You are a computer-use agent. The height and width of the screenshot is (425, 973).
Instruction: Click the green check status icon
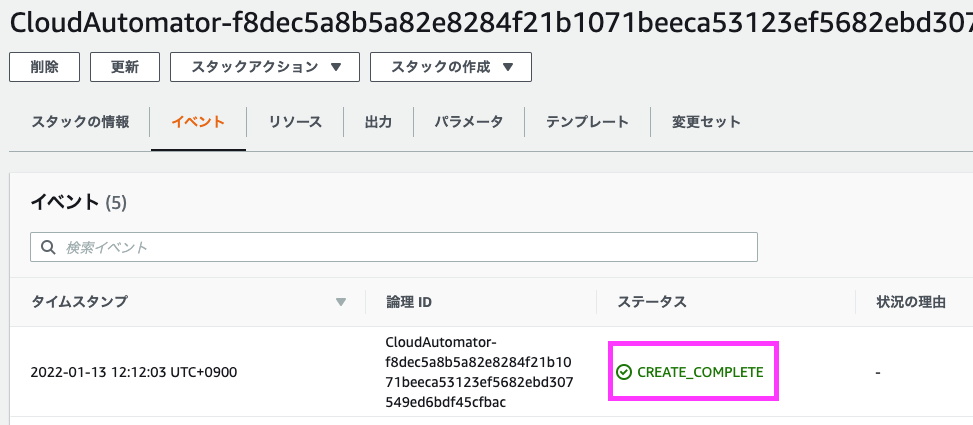(x=624, y=372)
